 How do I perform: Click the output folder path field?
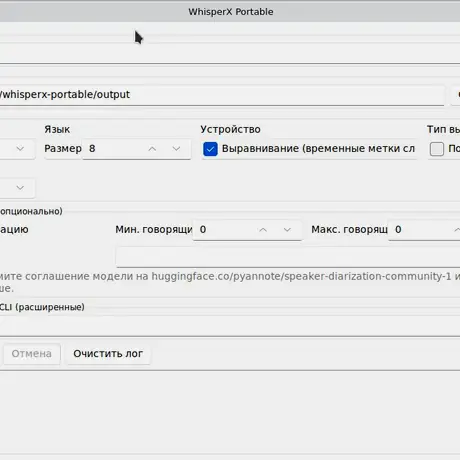pyautogui.click(x=222, y=95)
